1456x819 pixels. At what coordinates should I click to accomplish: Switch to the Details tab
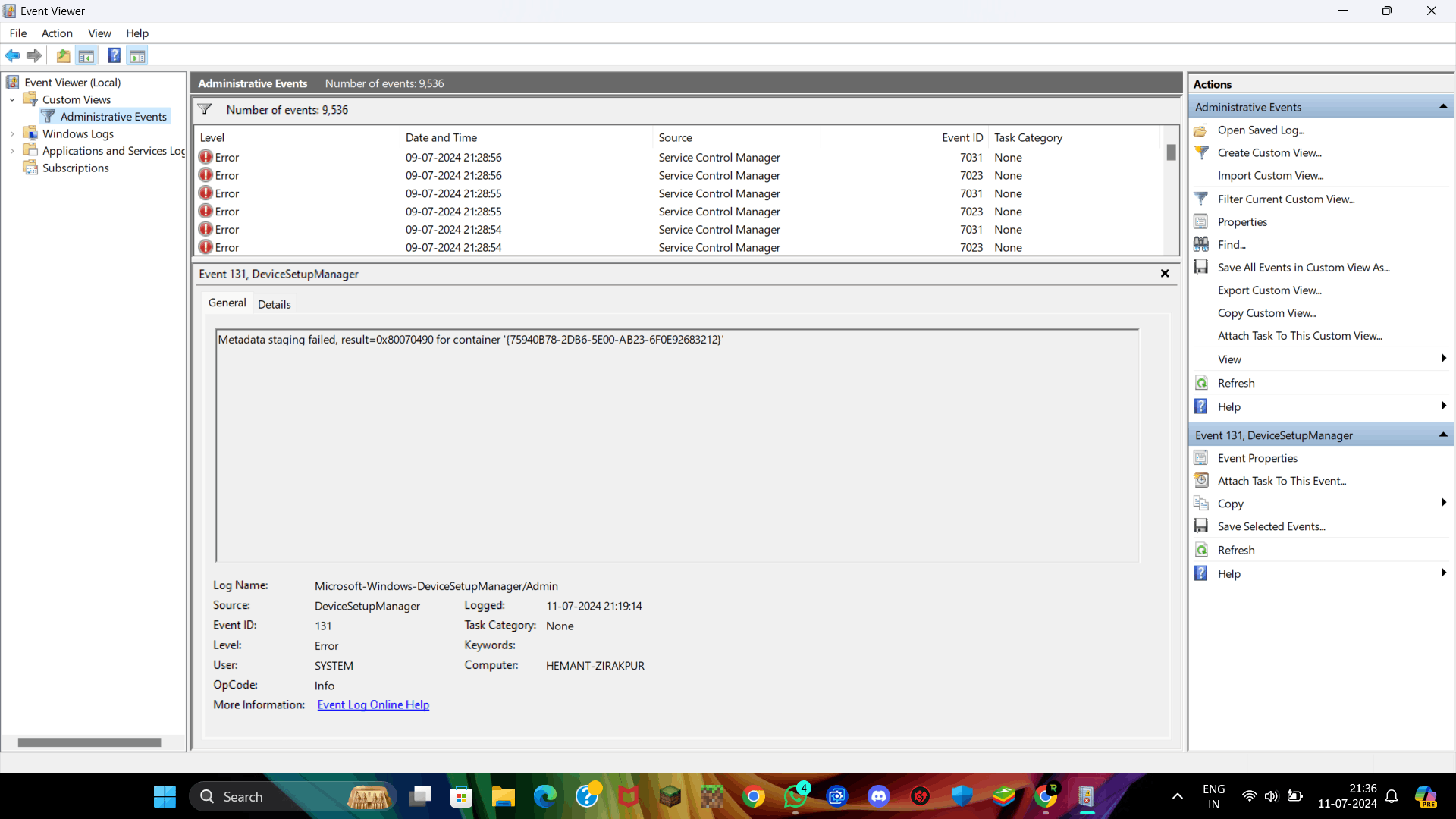[x=274, y=303]
